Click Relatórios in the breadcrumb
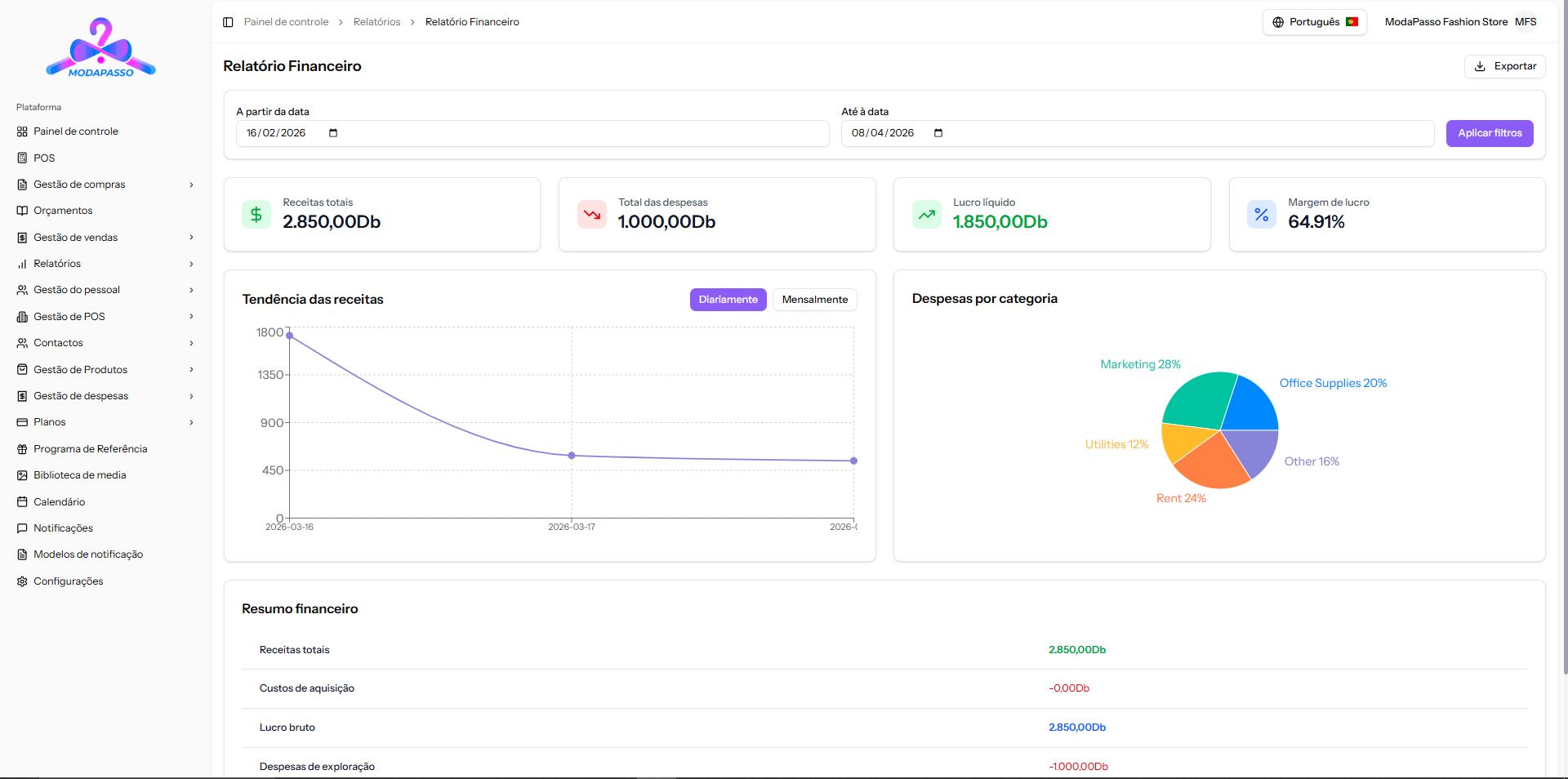Screen dimensions: 1568x779 pos(376,22)
